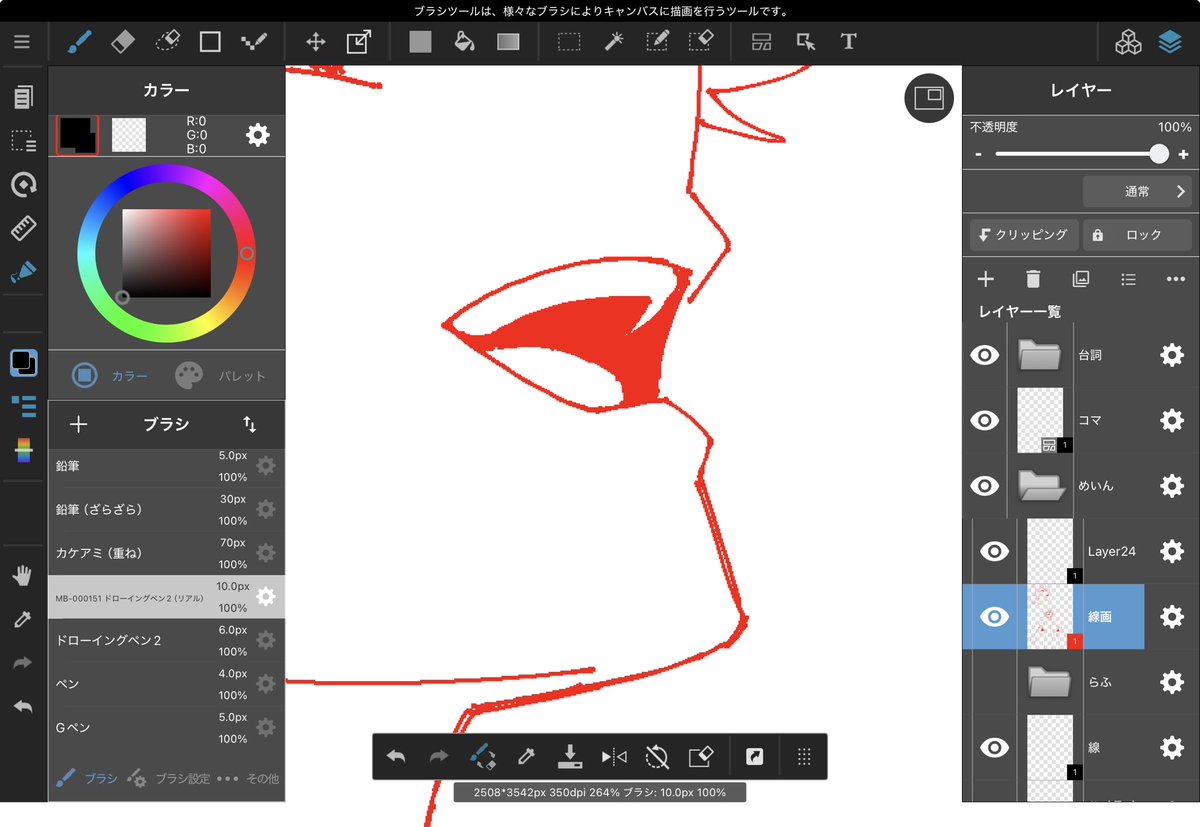
Task: Toggle the Layers panel stack icon
Action: tap(1170, 42)
